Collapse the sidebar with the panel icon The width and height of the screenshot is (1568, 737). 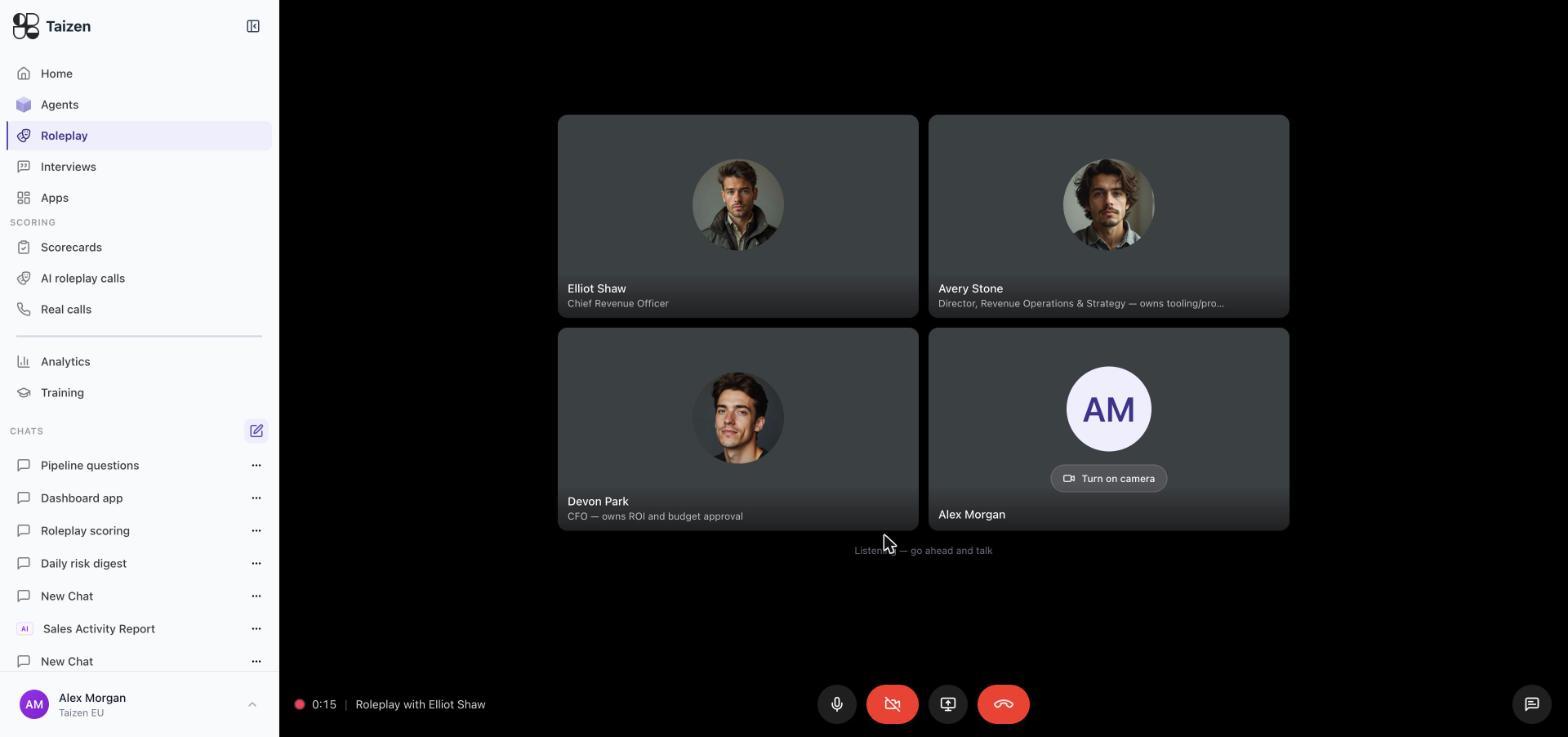253,26
